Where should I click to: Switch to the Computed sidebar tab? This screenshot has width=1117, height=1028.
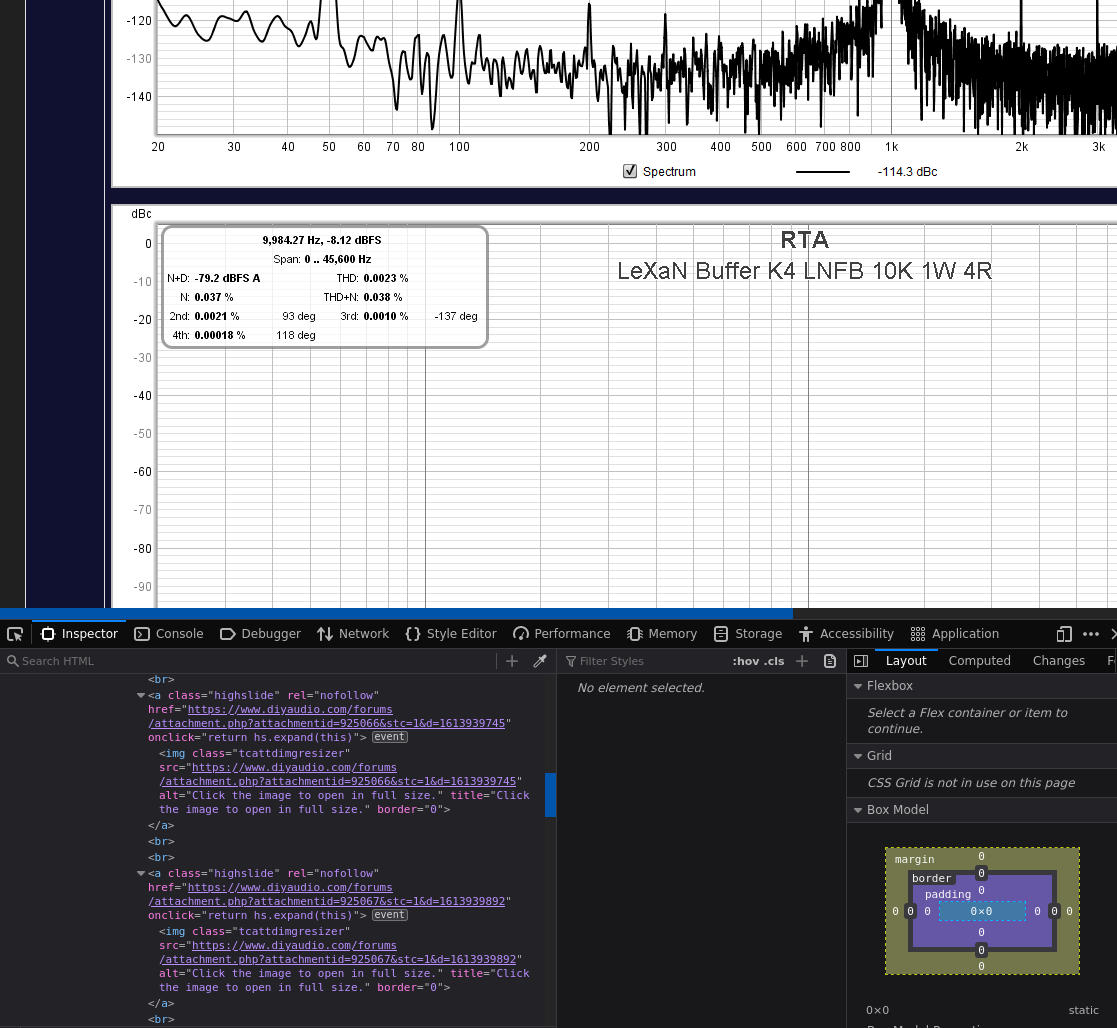pos(980,661)
